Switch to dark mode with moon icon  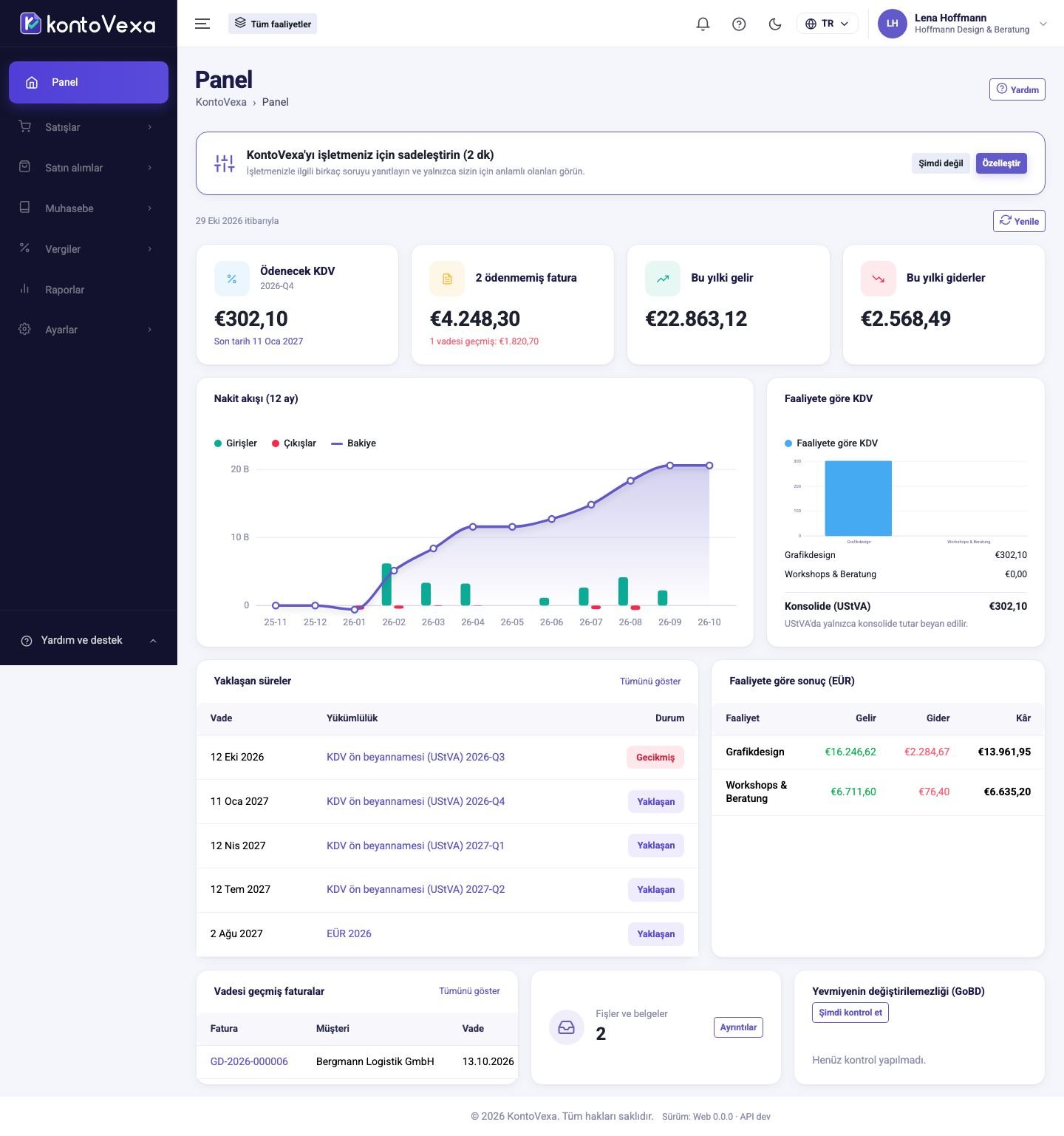pyautogui.click(x=775, y=24)
